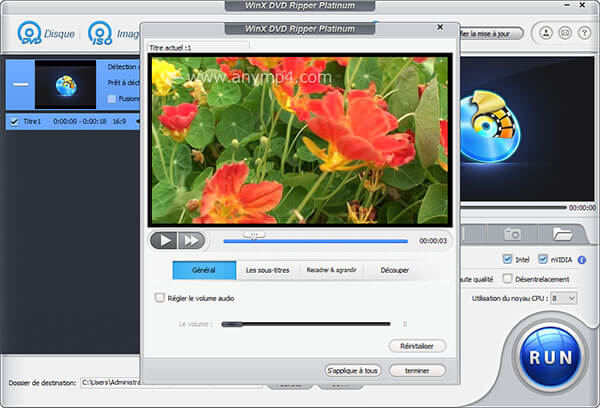Collapse the DVD source with the minus icon
600x408 pixels.
tap(21, 84)
